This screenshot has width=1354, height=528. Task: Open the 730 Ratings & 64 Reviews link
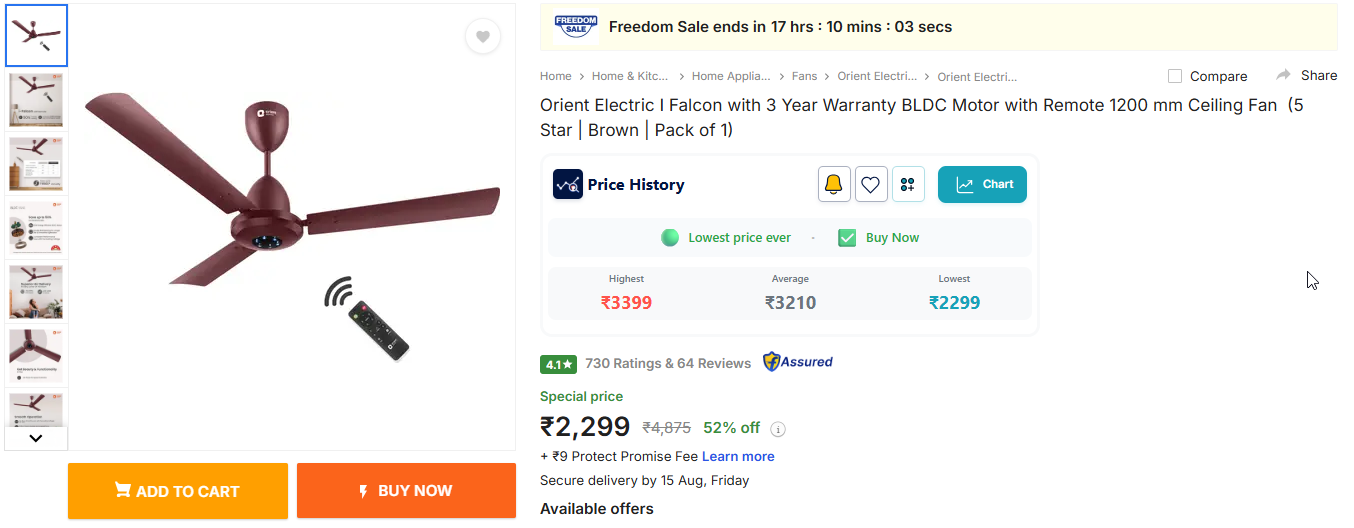pos(668,363)
